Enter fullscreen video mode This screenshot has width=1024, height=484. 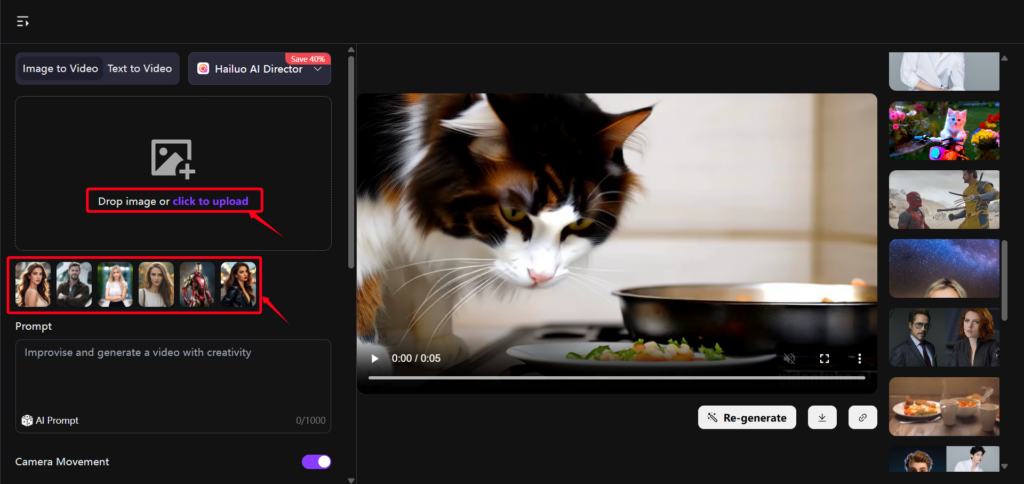click(x=824, y=359)
